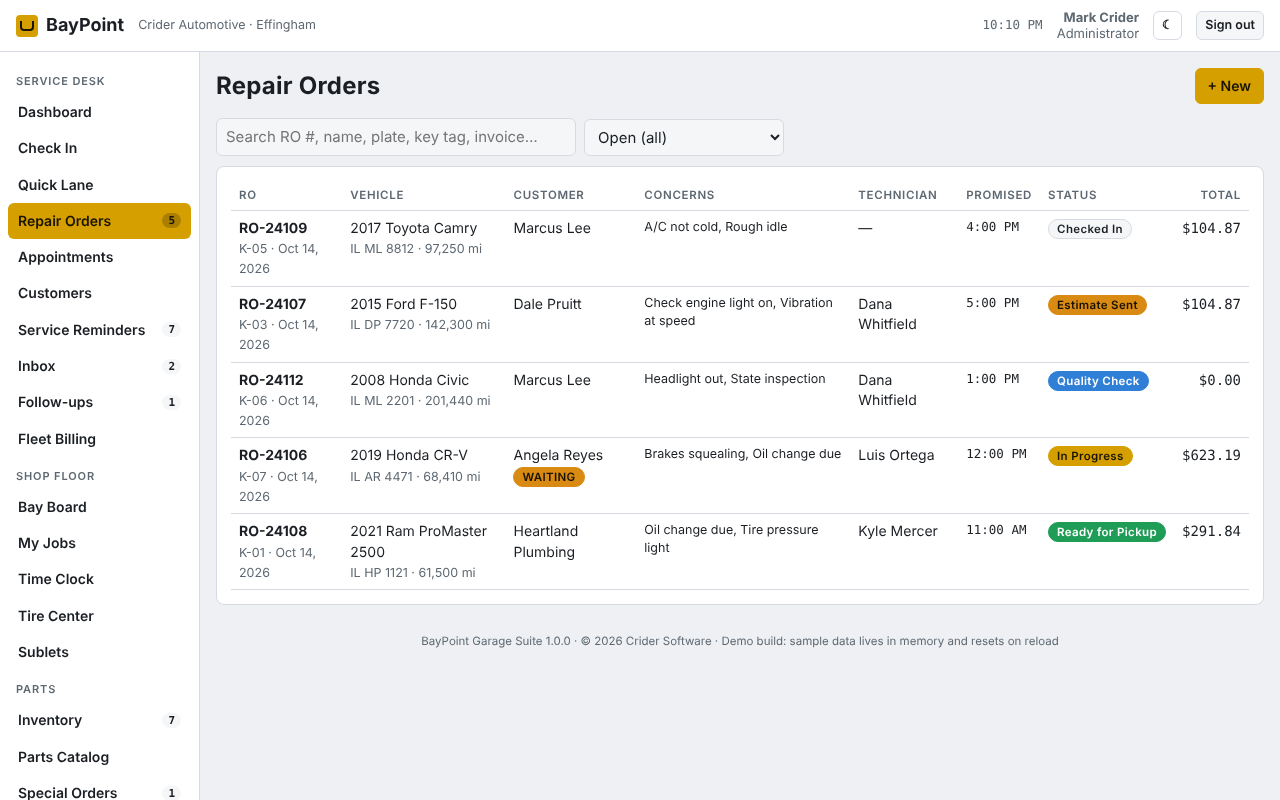Click the In Progress status badge
The image size is (1280, 800).
1090,456
